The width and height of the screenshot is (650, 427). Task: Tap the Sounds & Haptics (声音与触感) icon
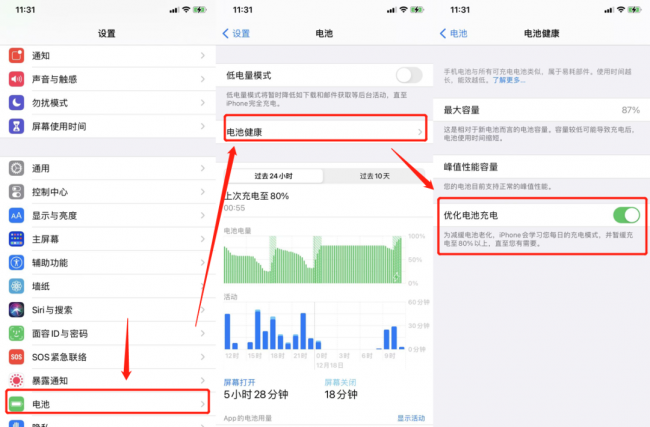pos(17,79)
